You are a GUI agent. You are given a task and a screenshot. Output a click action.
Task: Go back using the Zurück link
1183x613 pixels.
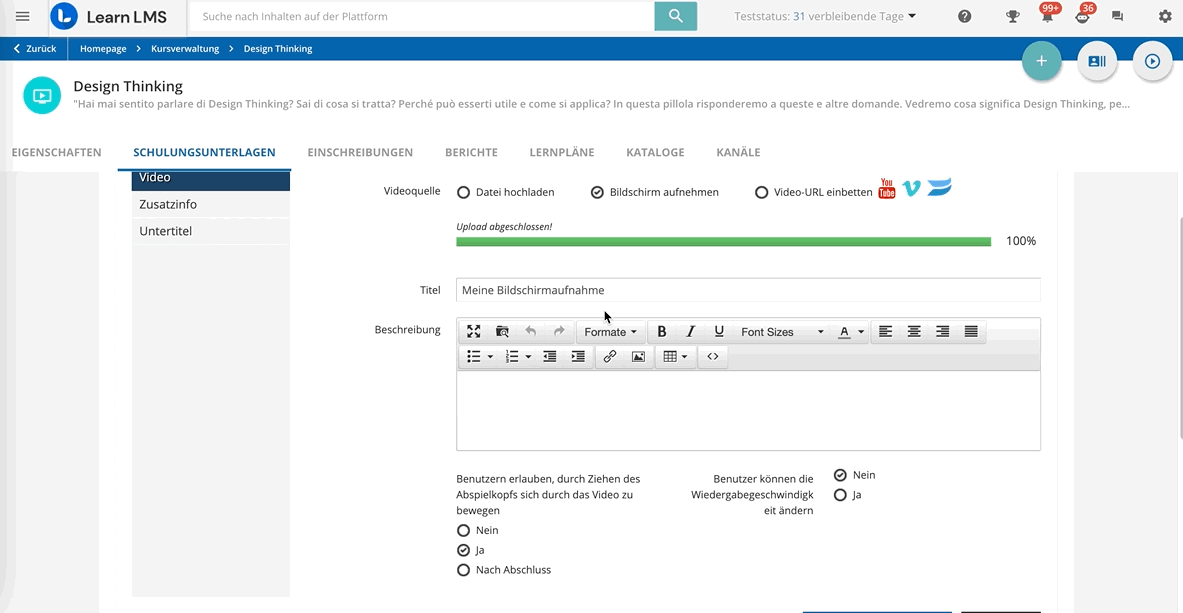[x=35, y=49]
